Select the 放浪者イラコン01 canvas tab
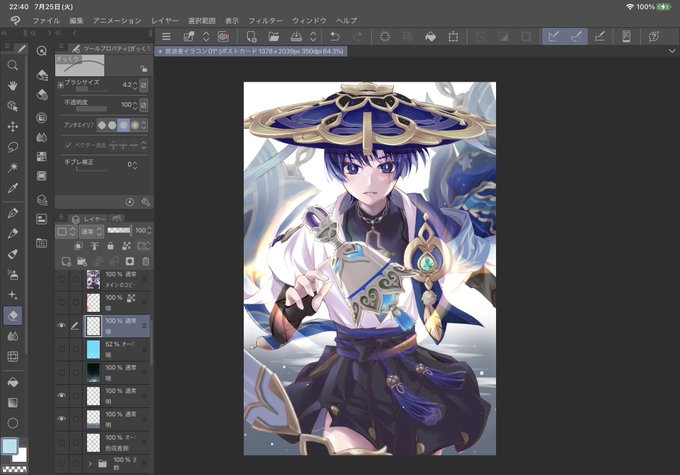 point(251,51)
